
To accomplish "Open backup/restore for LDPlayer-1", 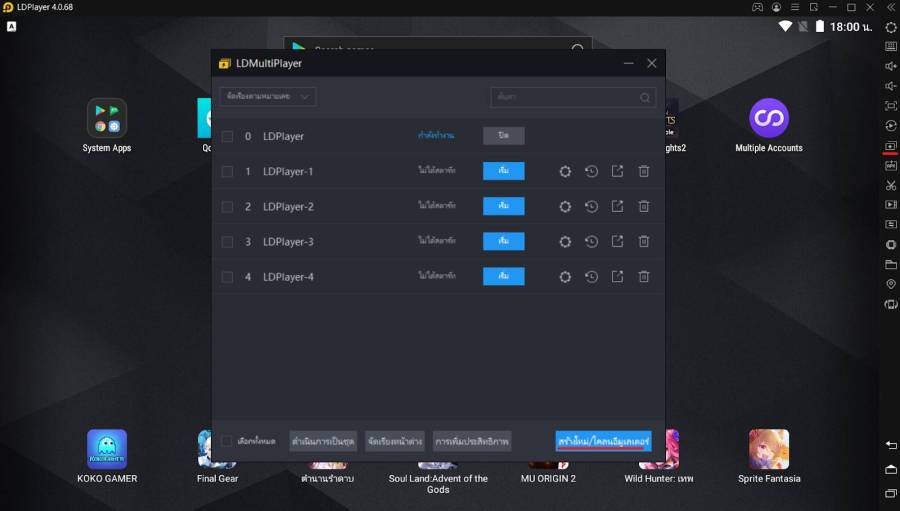I will click(x=591, y=171).
